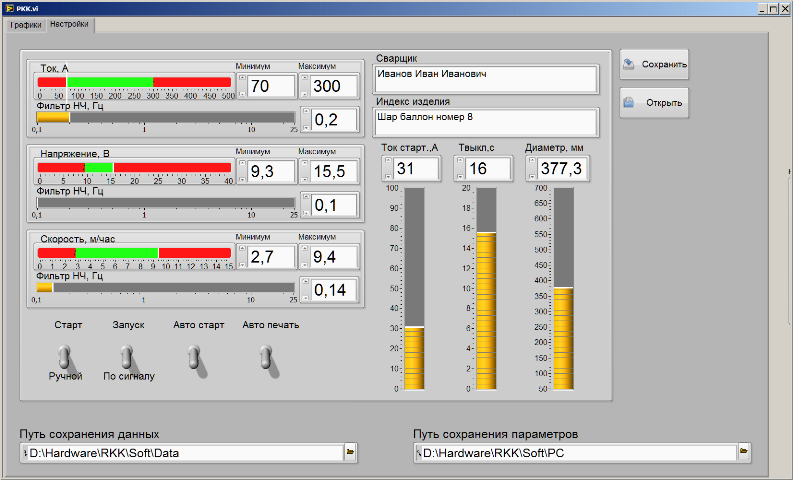Click the По сигналу label
Image resolution: width=793 pixels, height=480 pixels.
(129, 376)
